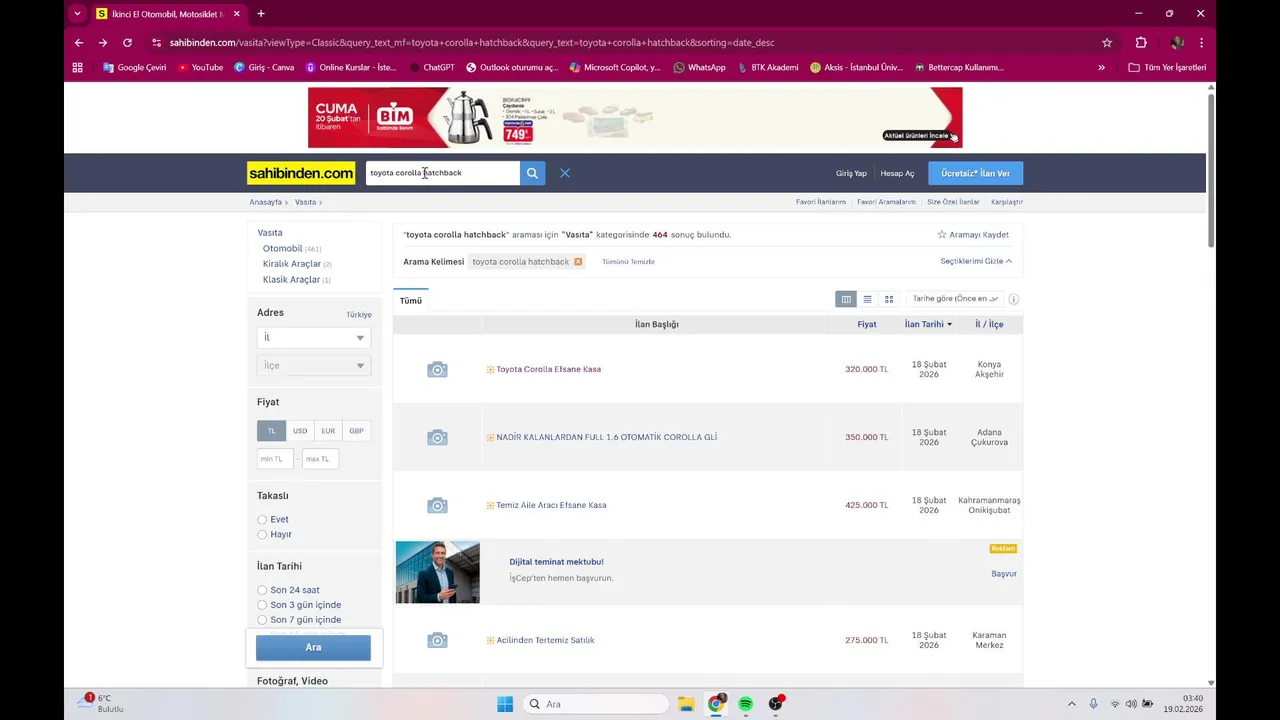This screenshot has height=720, width=1280.
Task: Click into the max TL price field
Action: coord(320,459)
